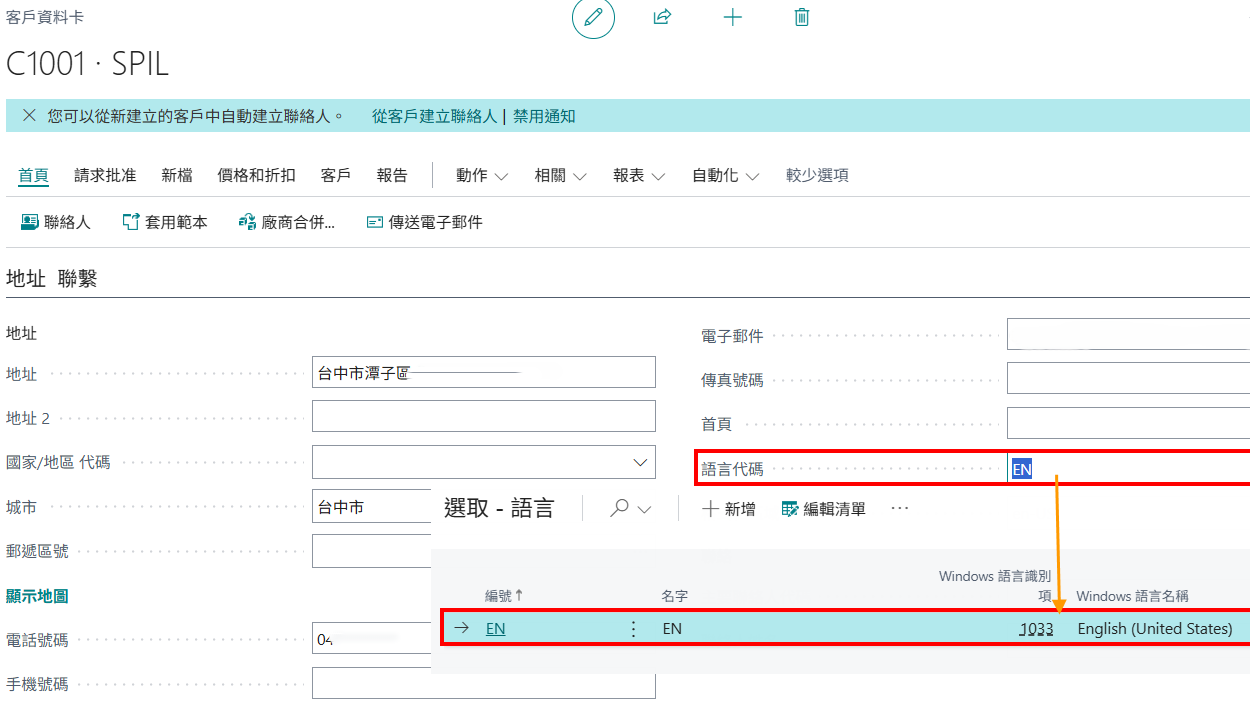Click the 城市 input field
Screen dimensions: 1250x703
(372, 506)
